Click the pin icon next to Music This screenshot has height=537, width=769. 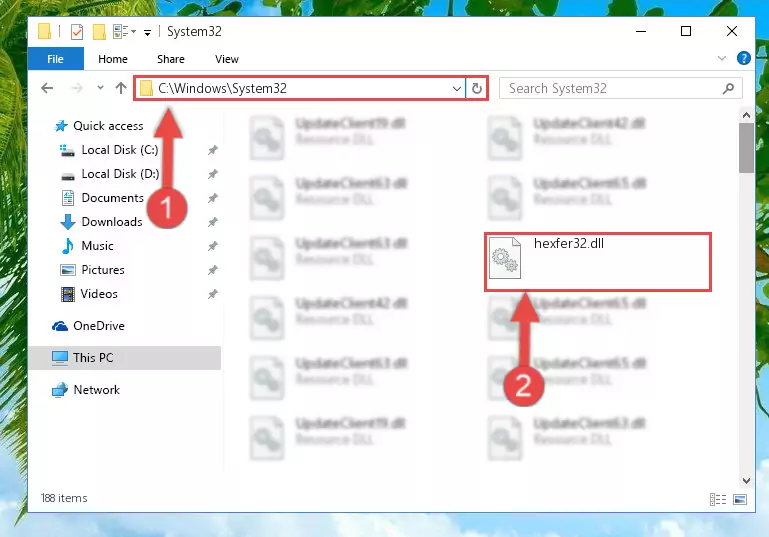(212, 246)
